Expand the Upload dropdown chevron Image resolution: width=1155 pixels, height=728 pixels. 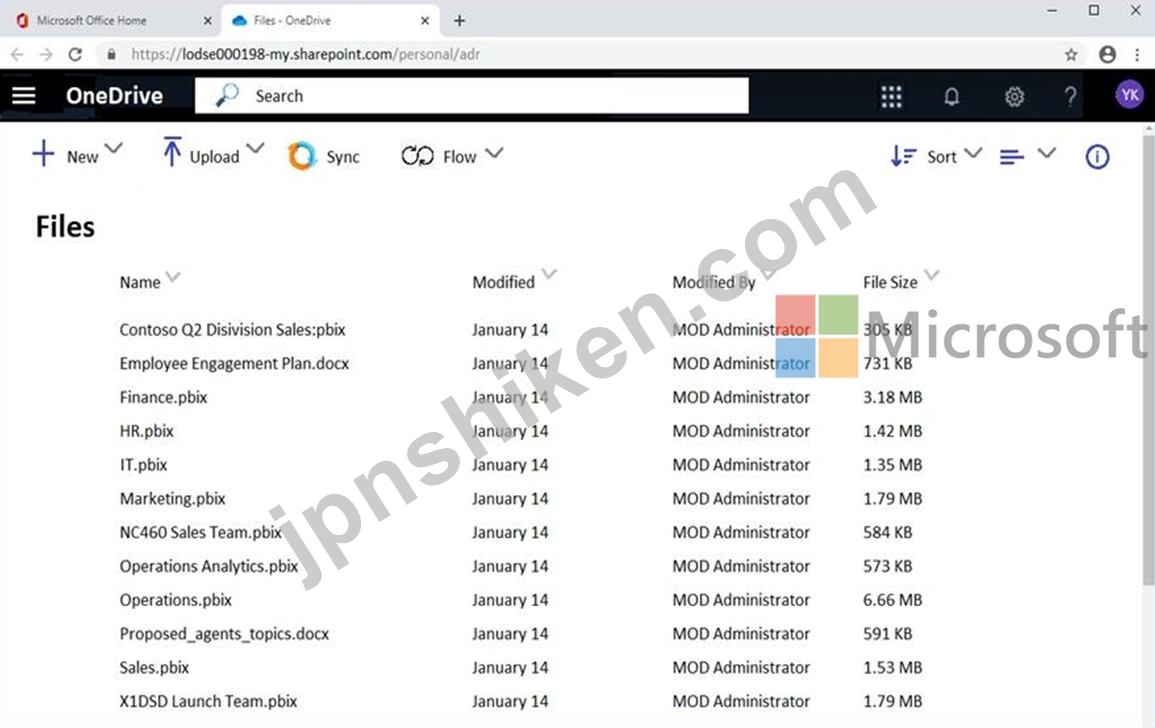pos(255,148)
